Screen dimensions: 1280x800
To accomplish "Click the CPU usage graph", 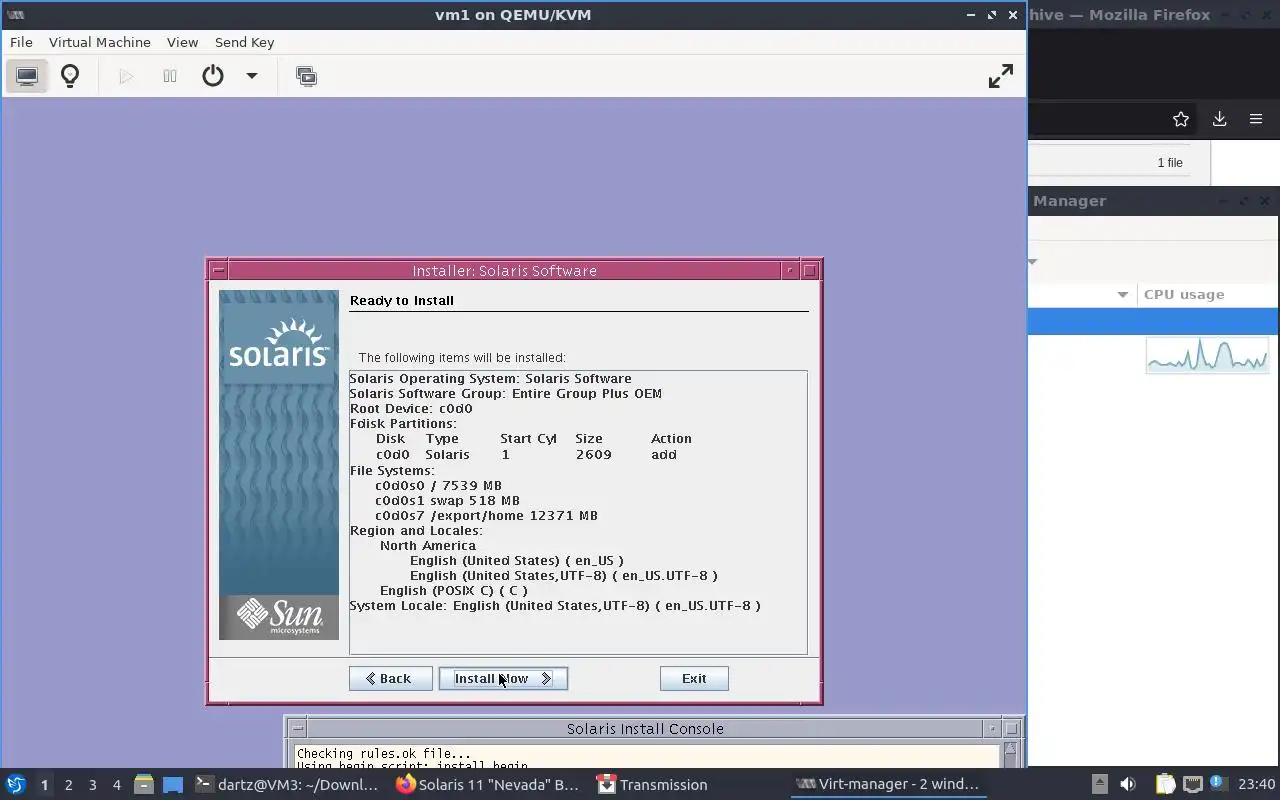I will pyautogui.click(x=1207, y=356).
